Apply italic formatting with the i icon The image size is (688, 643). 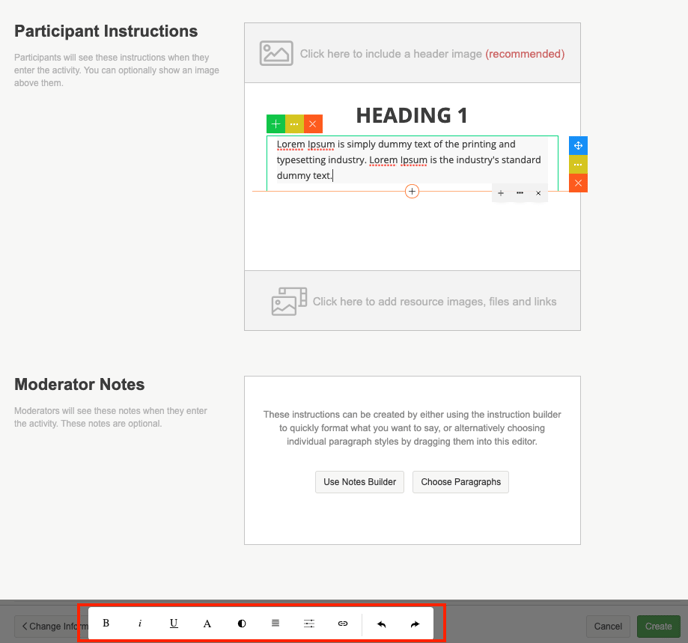(140, 623)
